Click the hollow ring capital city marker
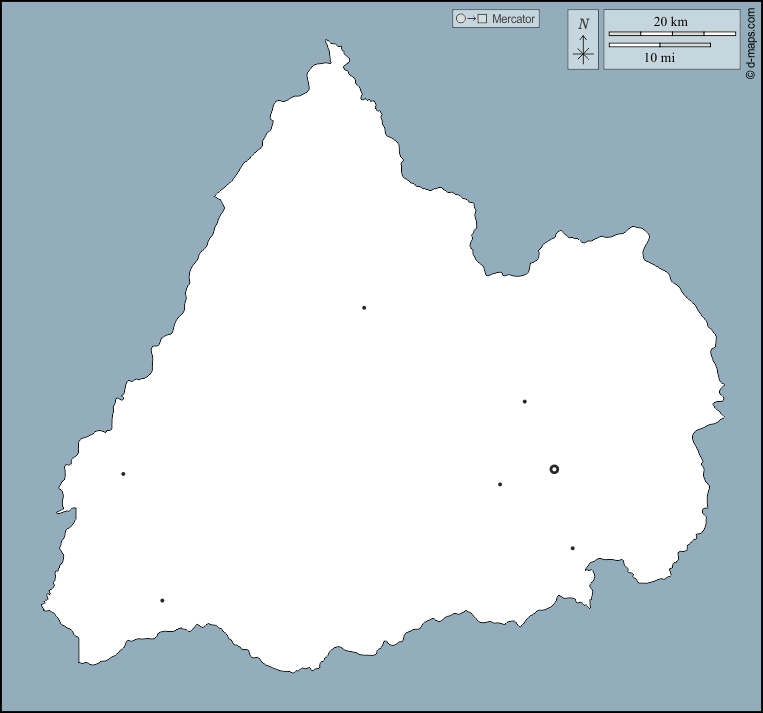763x713 pixels. (x=554, y=469)
